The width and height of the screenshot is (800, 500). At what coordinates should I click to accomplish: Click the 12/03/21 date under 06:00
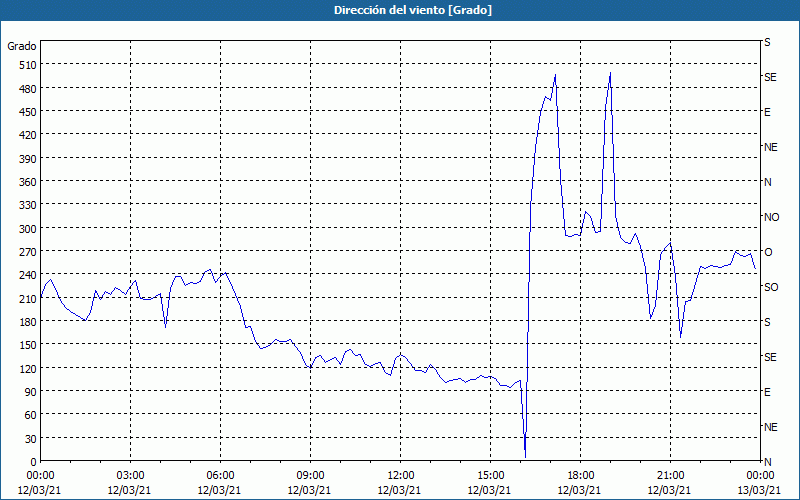[x=220, y=490]
